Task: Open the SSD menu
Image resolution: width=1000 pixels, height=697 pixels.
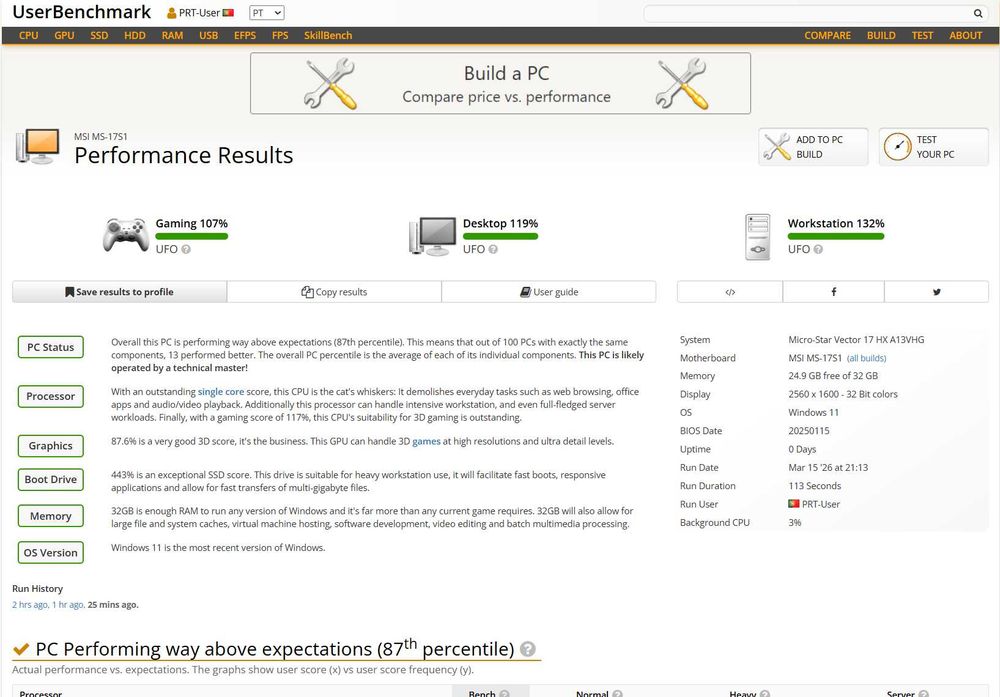Action: tap(99, 36)
